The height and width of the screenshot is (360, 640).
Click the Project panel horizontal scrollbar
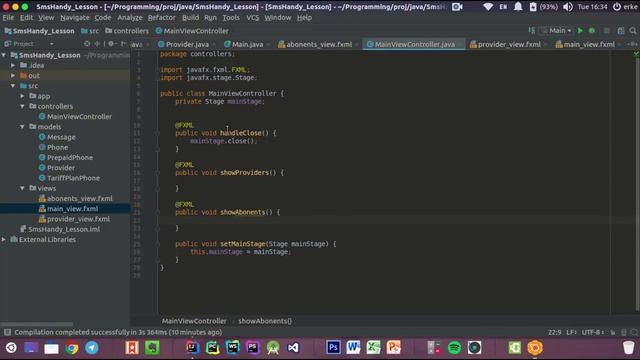click(37, 324)
